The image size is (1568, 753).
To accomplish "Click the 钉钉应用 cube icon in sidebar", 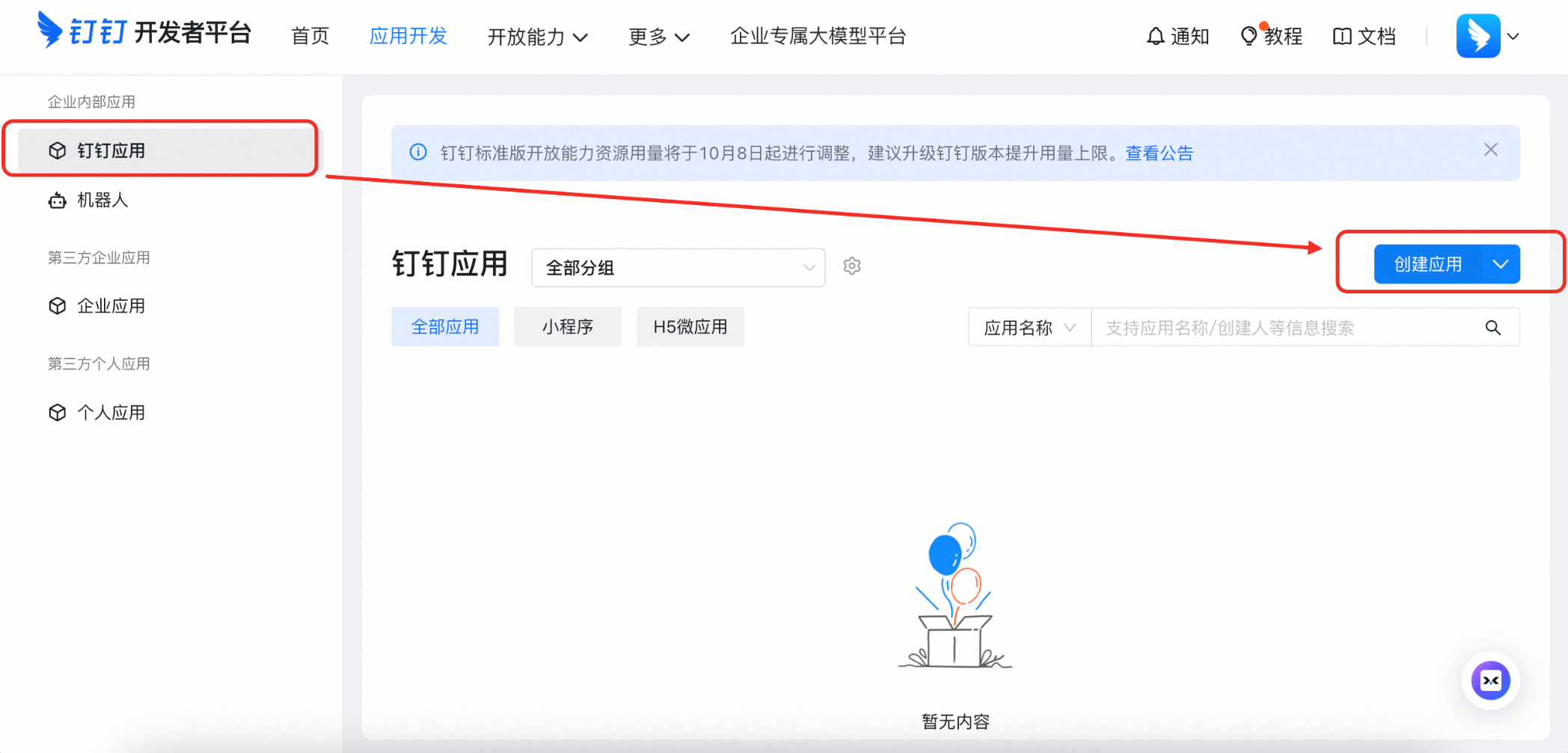I will 58,150.
